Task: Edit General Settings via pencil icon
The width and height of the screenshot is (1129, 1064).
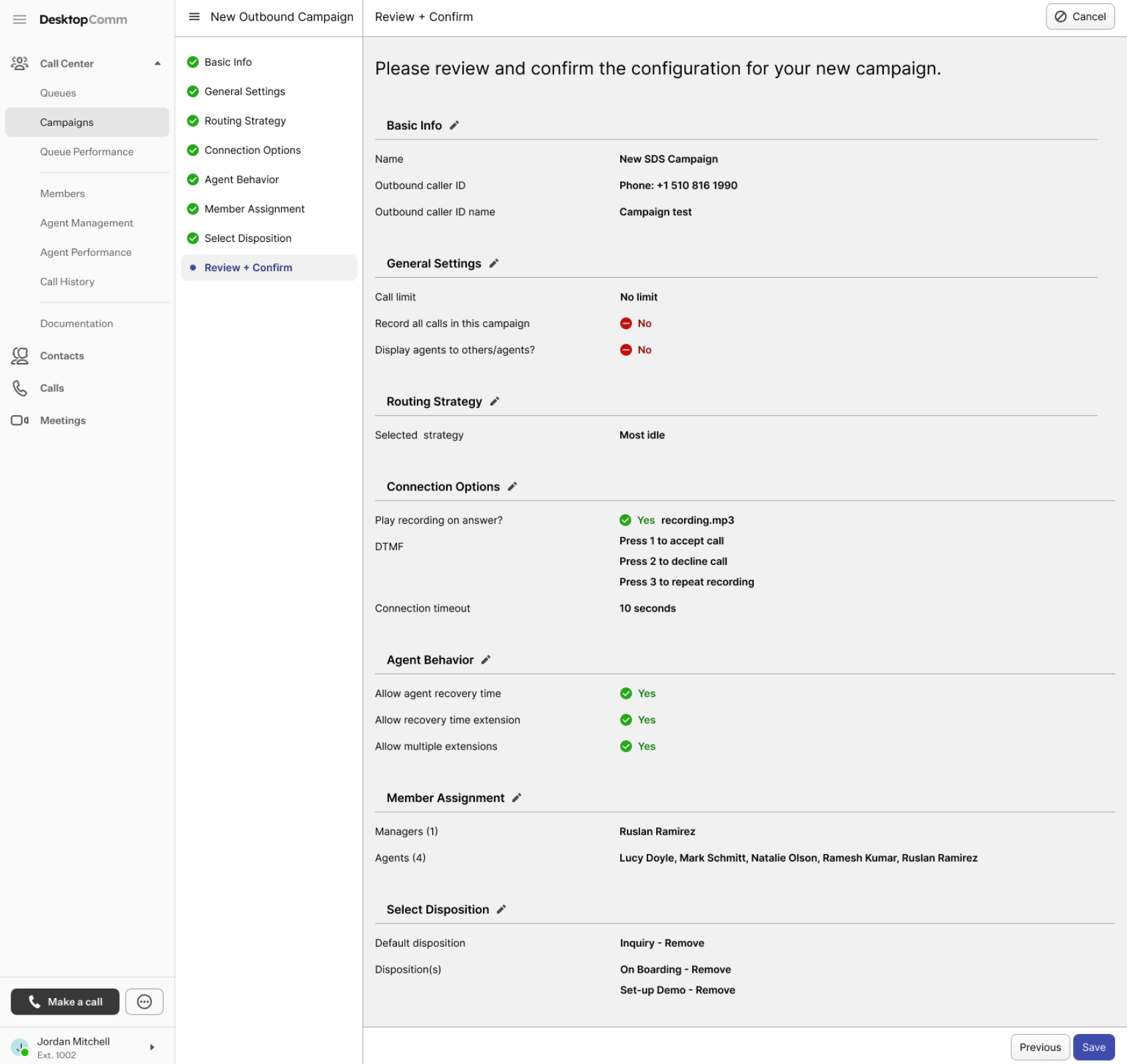Action: (494, 263)
